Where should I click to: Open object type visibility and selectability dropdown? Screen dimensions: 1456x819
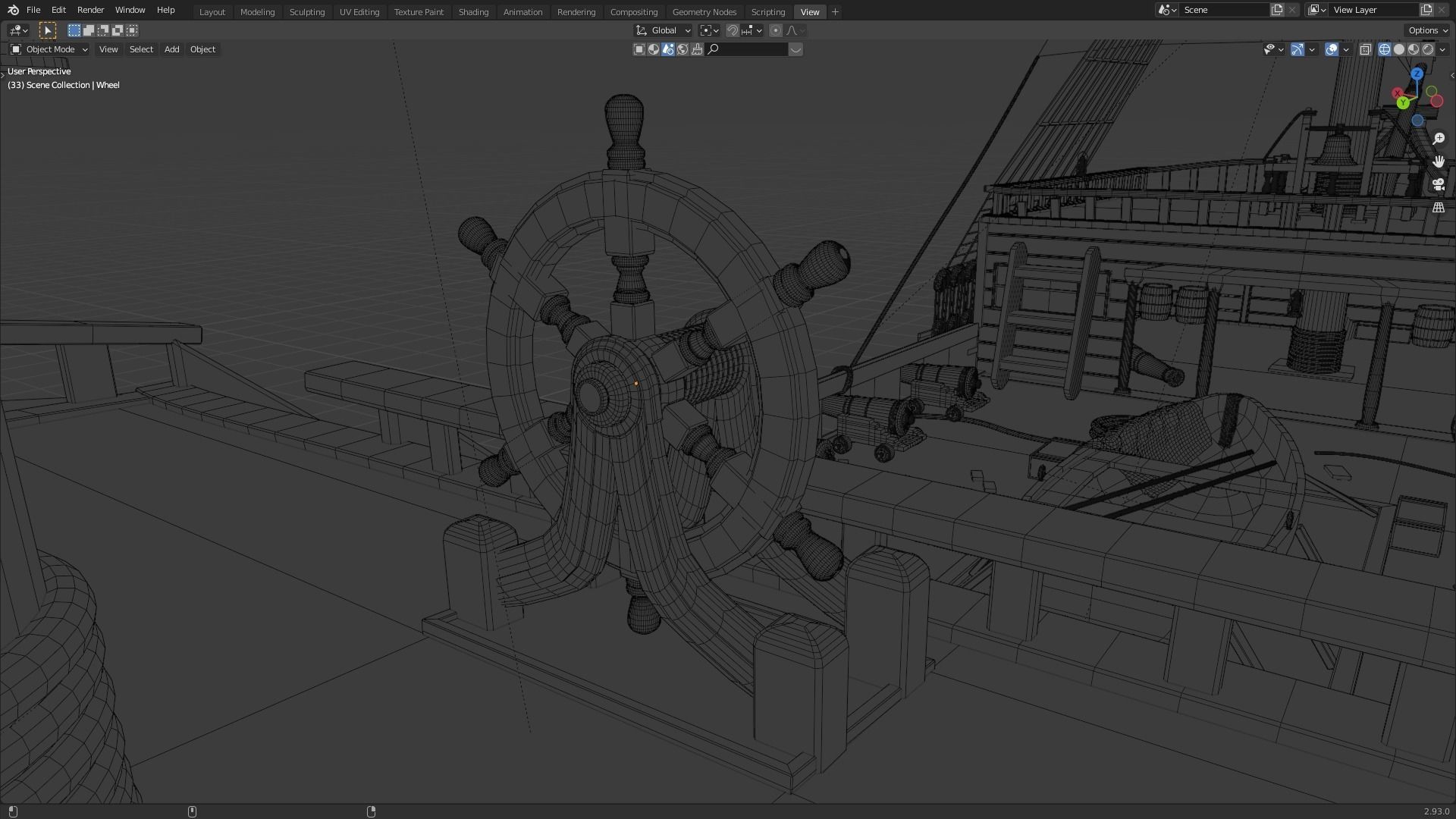point(1274,49)
